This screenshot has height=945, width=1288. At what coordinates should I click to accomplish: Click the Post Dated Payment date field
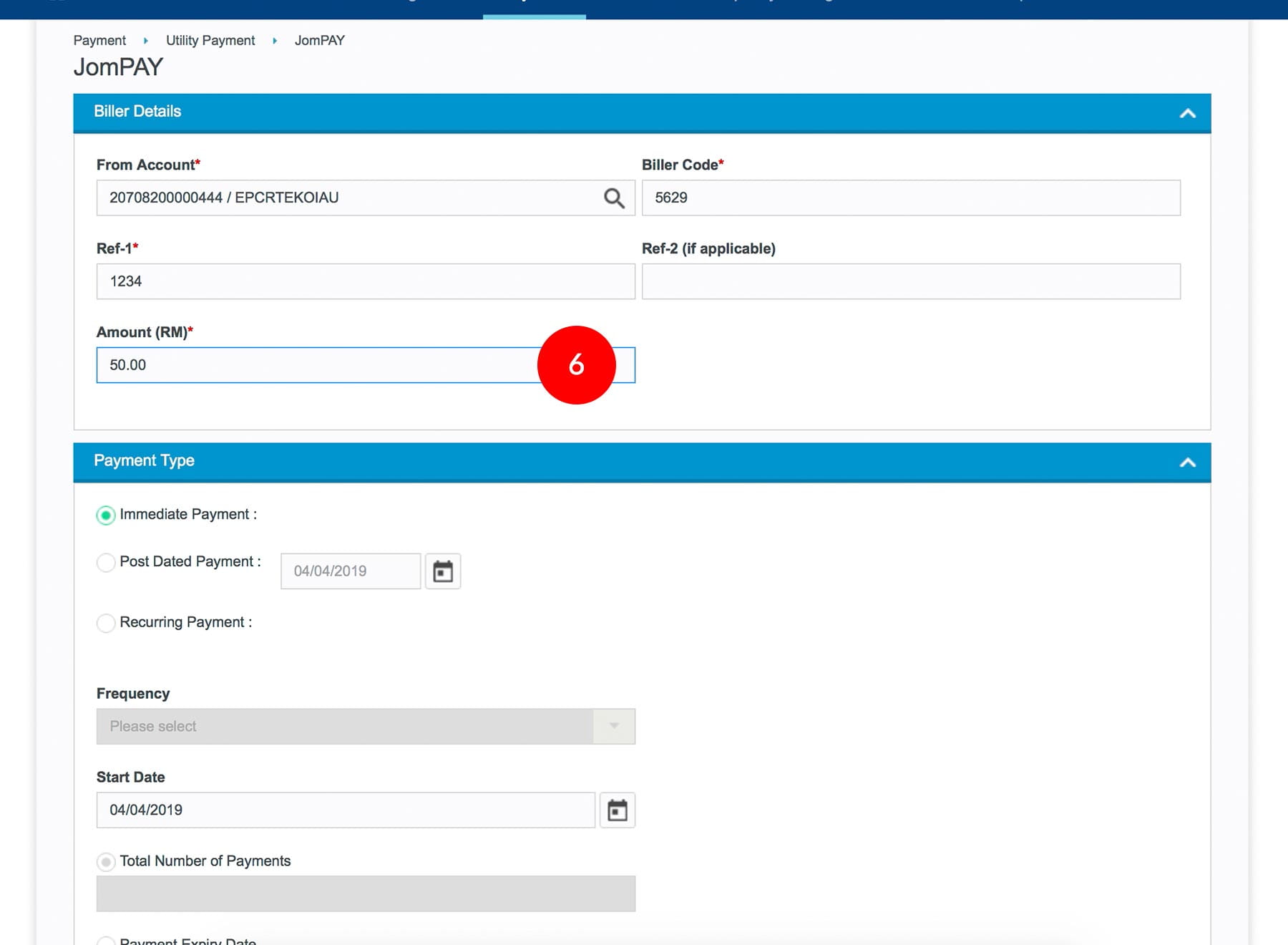click(x=350, y=571)
